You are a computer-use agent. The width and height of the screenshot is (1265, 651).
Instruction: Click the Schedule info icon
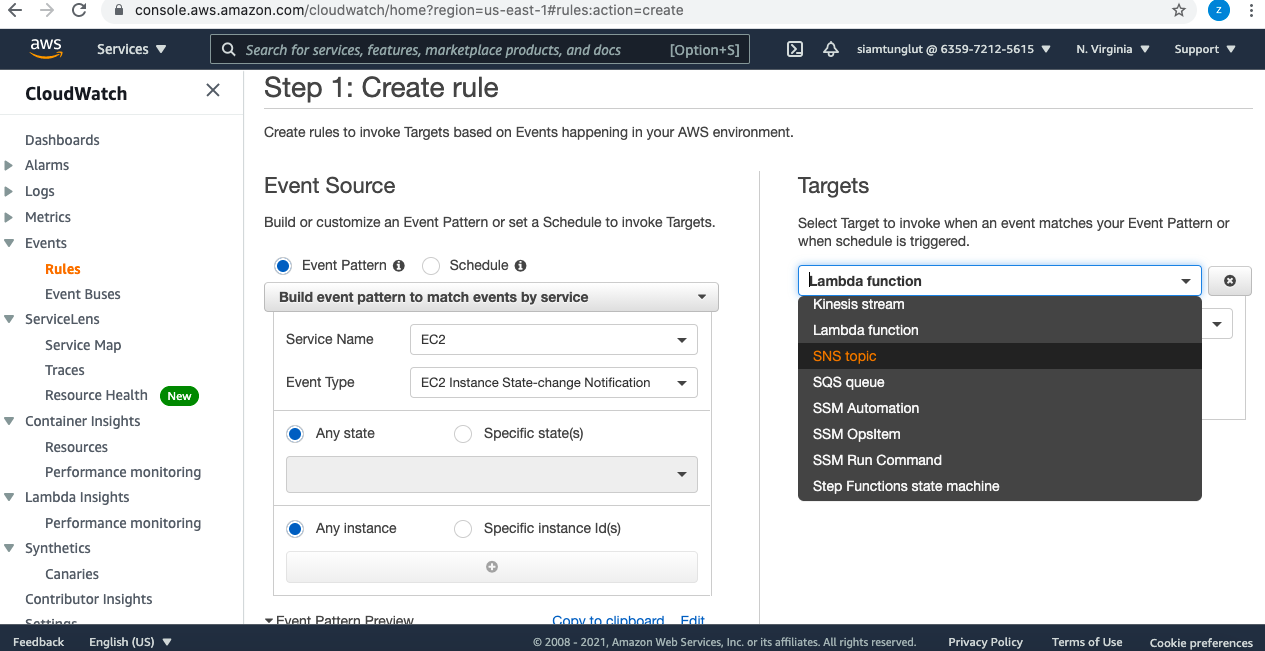(x=520, y=266)
